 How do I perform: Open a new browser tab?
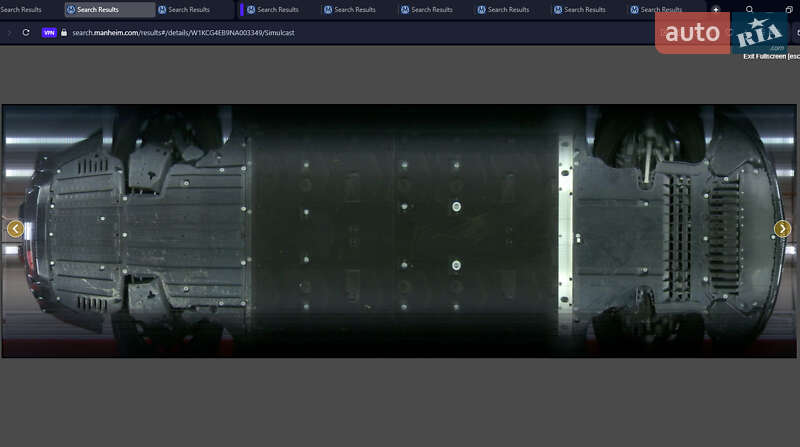tap(715, 9)
